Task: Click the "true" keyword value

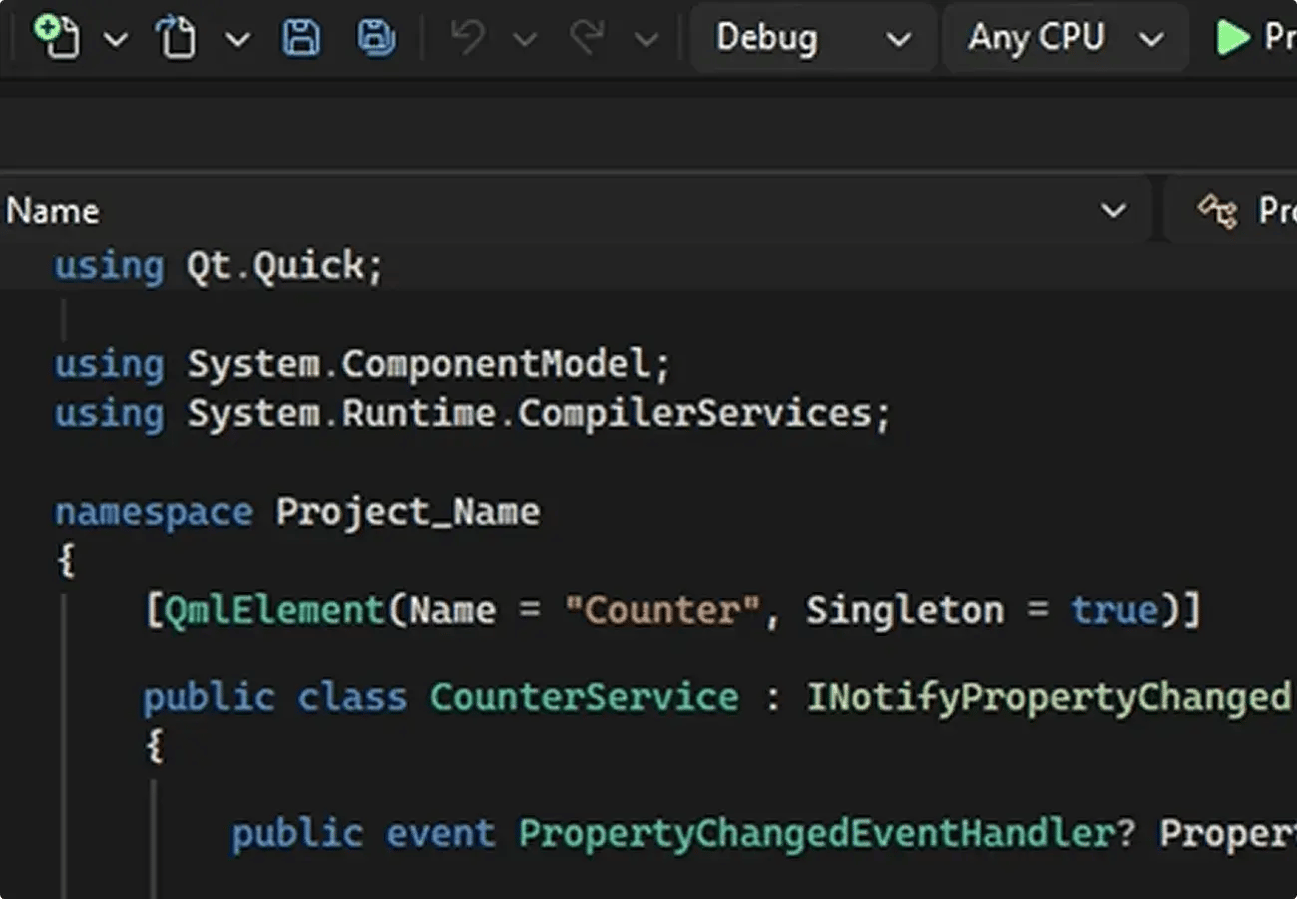Action: pyautogui.click(x=1114, y=610)
